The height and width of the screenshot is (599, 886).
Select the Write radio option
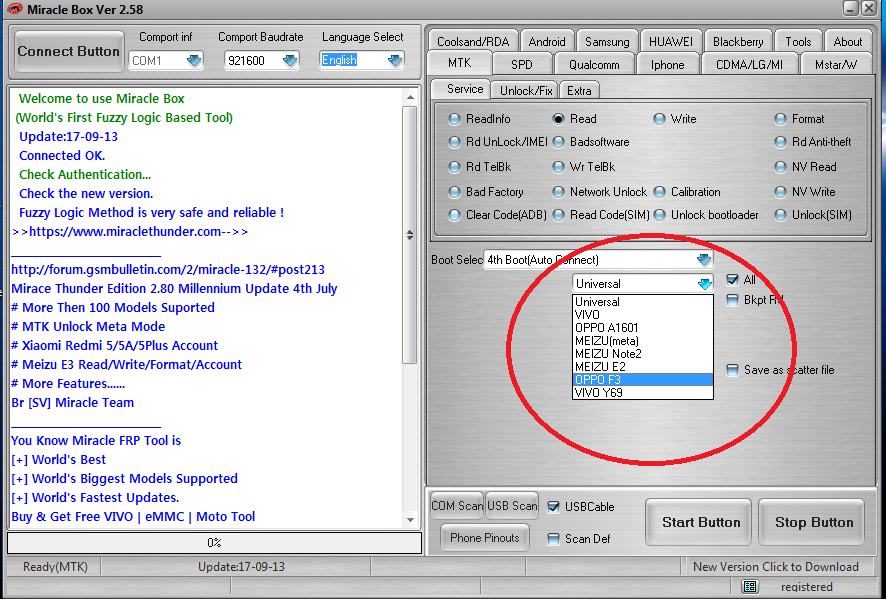coord(659,119)
